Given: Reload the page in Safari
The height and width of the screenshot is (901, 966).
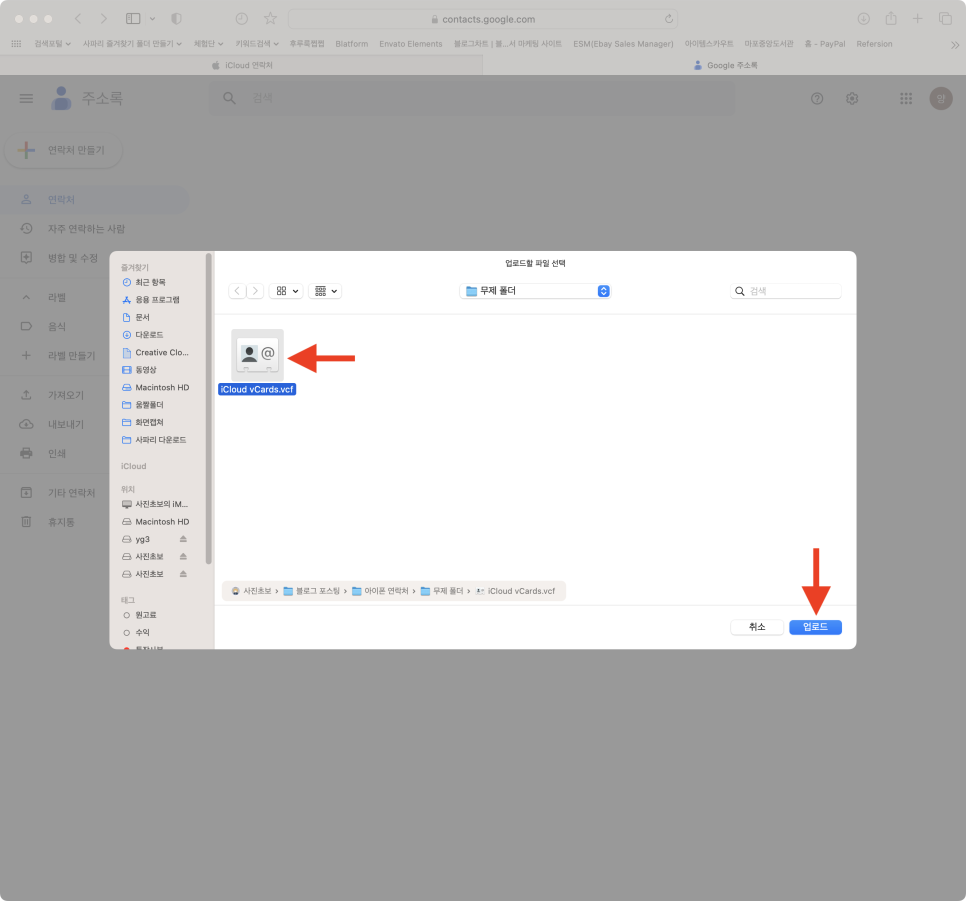Looking at the screenshot, I should [668, 19].
